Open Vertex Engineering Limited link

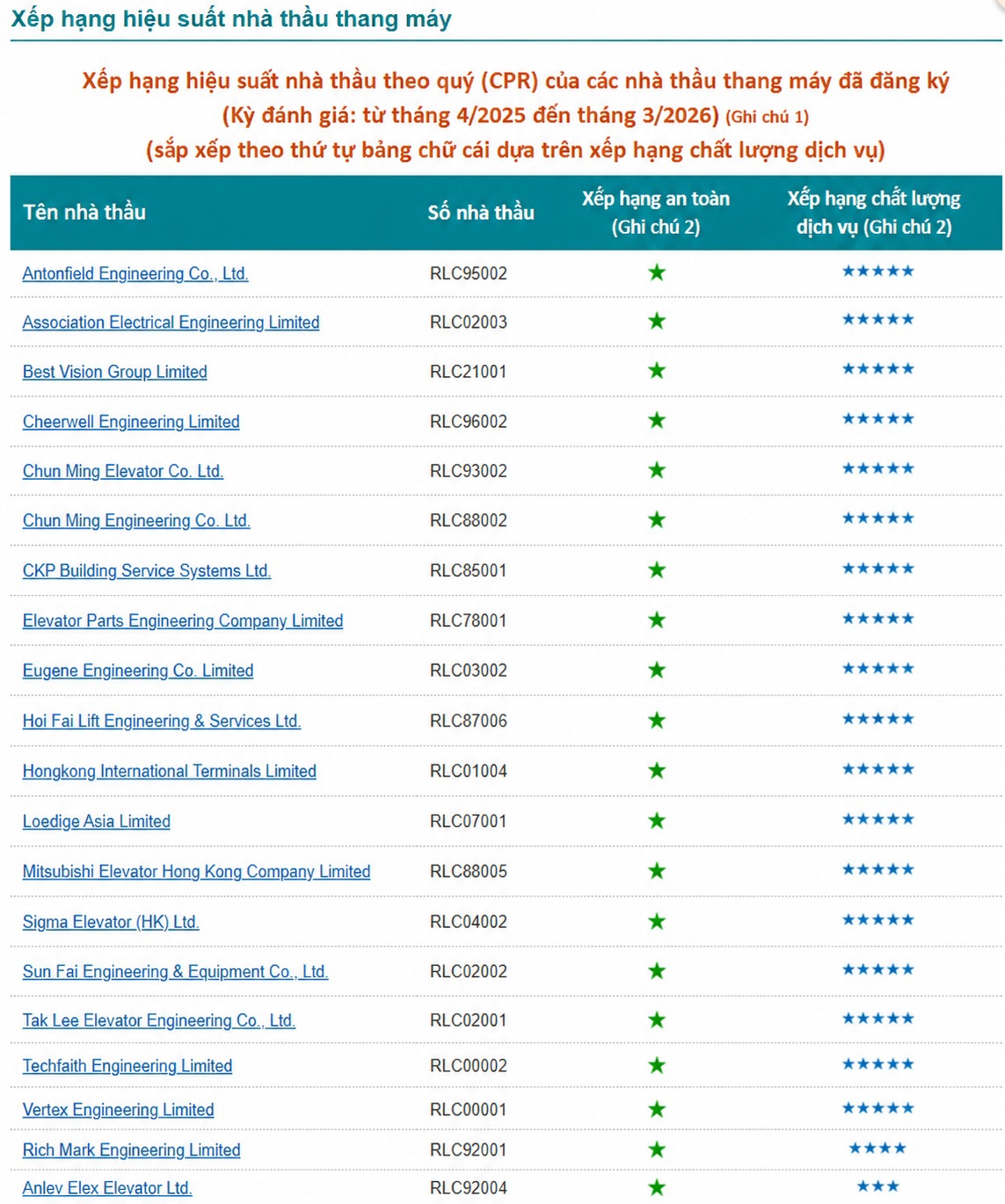[119, 1110]
